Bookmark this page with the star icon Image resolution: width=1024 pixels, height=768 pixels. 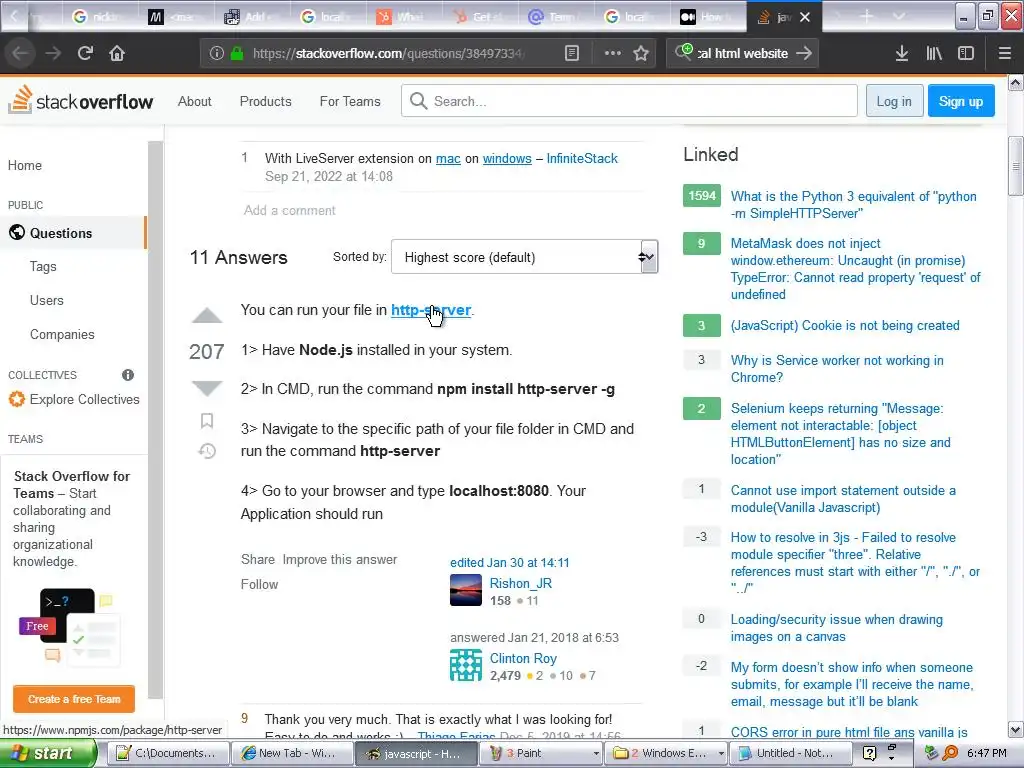[x=641, y=53]
